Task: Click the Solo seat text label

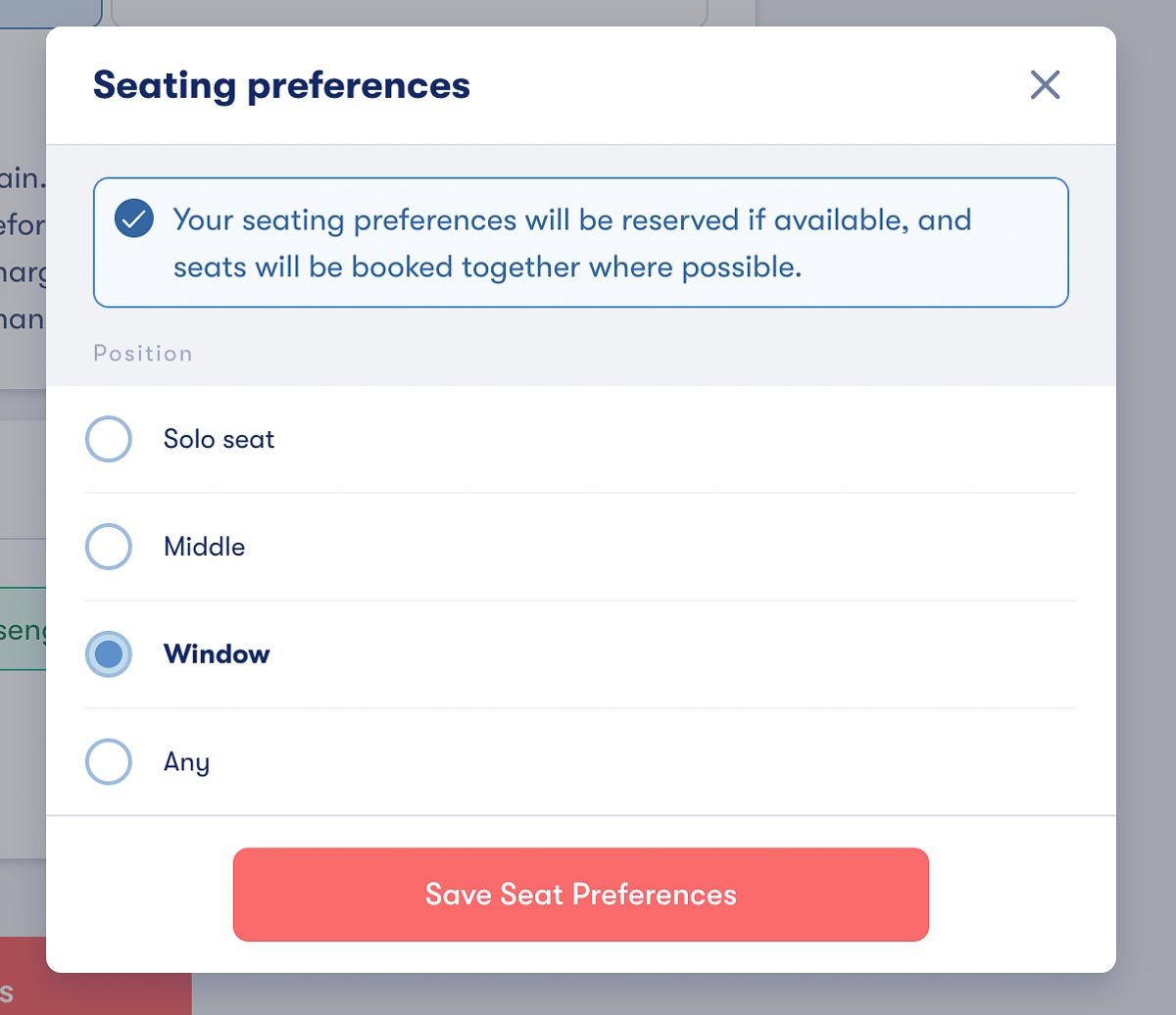Action: point(218,439)
